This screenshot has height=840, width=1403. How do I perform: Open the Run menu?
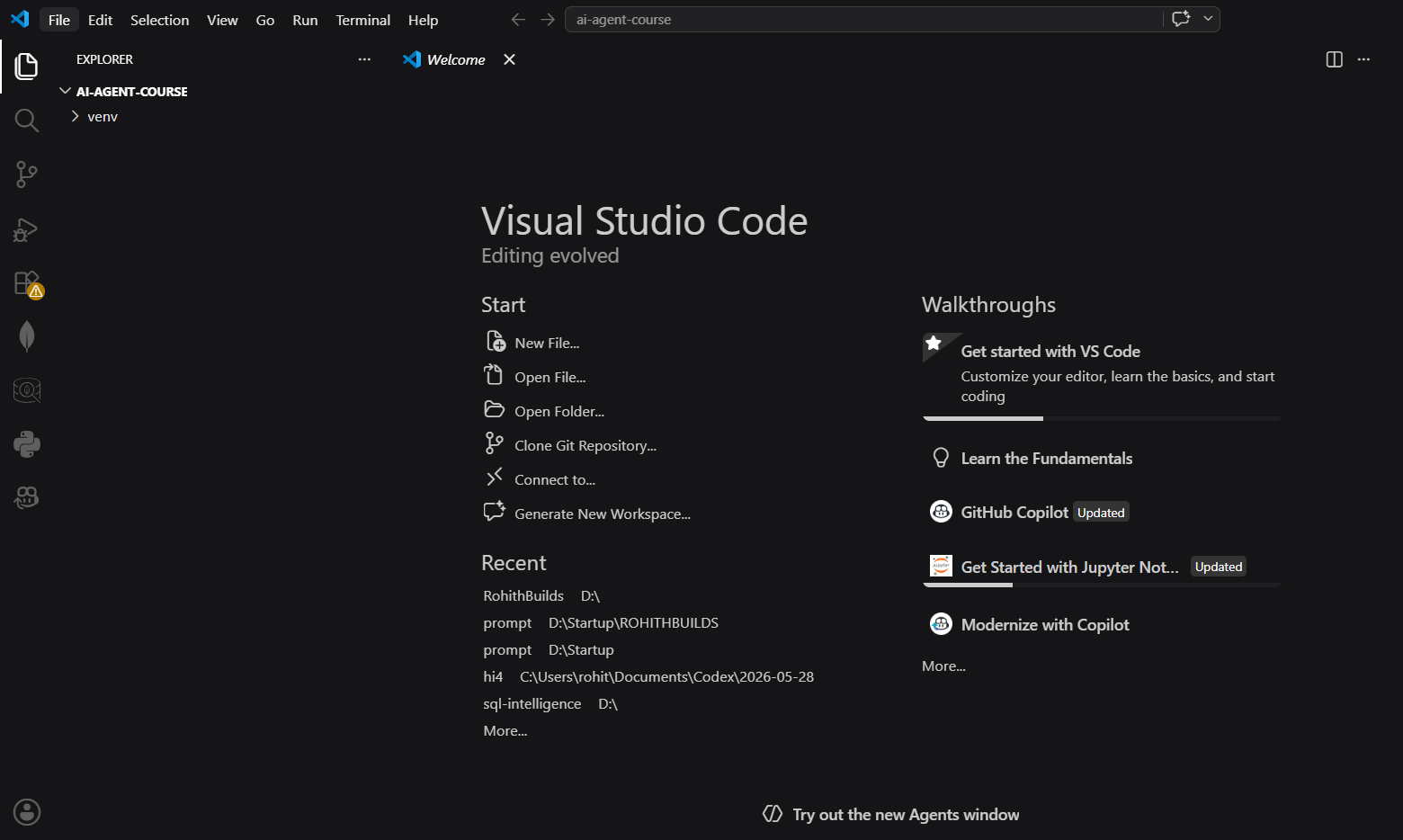click(305, 20)
